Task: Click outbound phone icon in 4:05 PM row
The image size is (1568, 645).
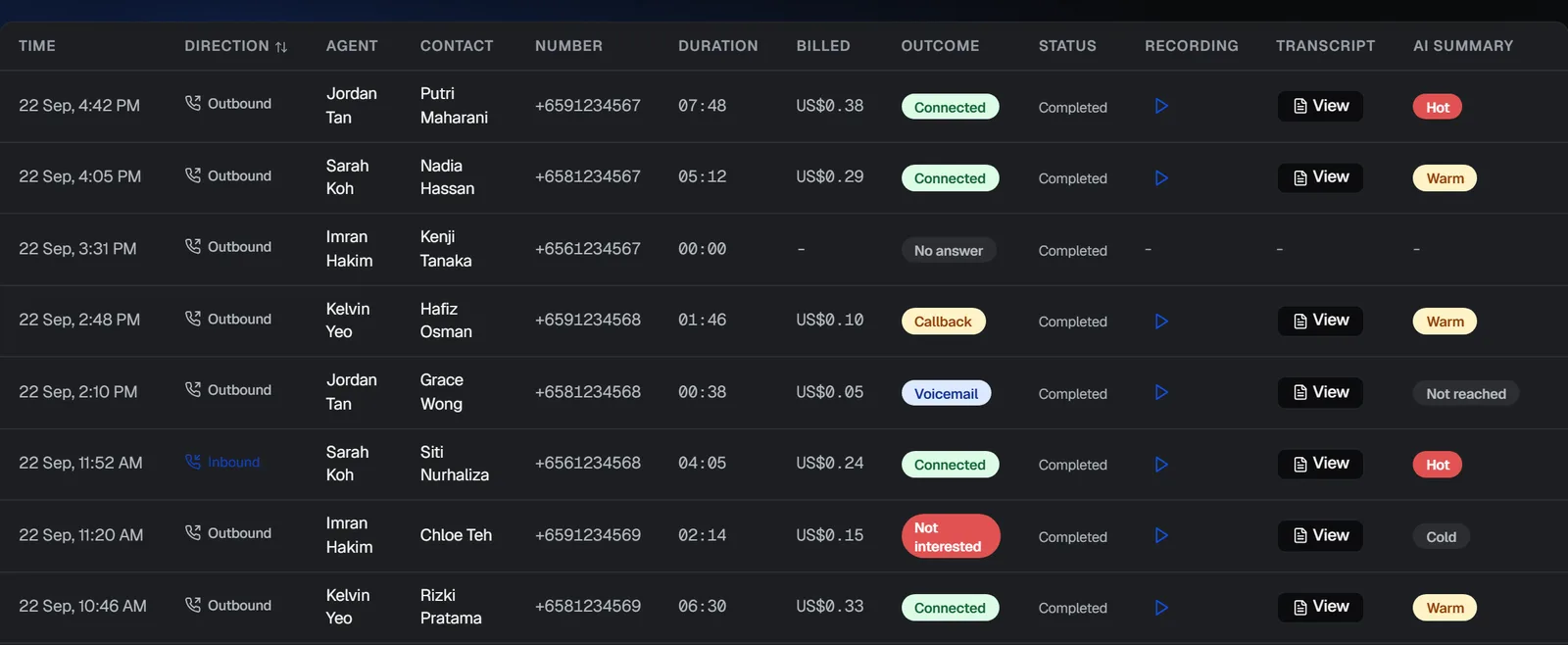Action: click(x=193, y=175)
